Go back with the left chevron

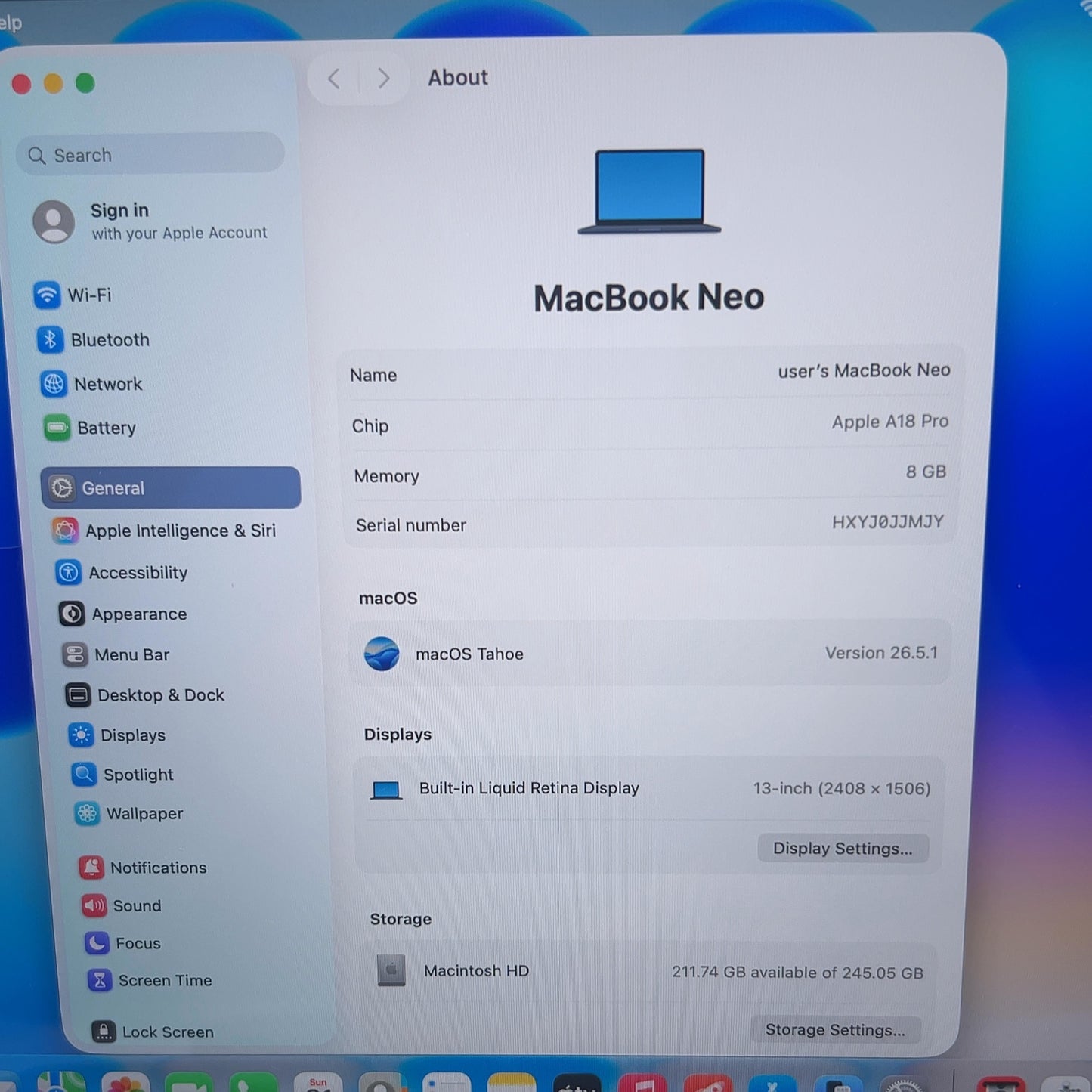point(334,79)
